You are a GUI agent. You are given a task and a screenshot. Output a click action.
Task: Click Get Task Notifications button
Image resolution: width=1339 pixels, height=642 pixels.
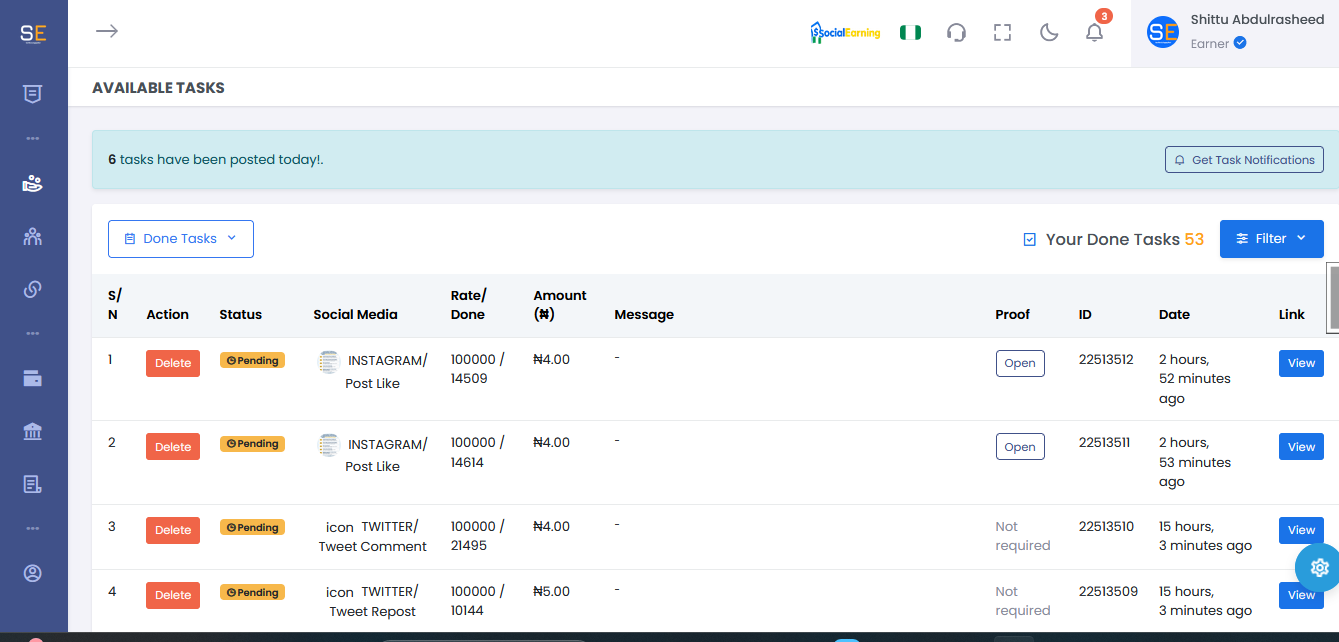(x=1244, y=160)
